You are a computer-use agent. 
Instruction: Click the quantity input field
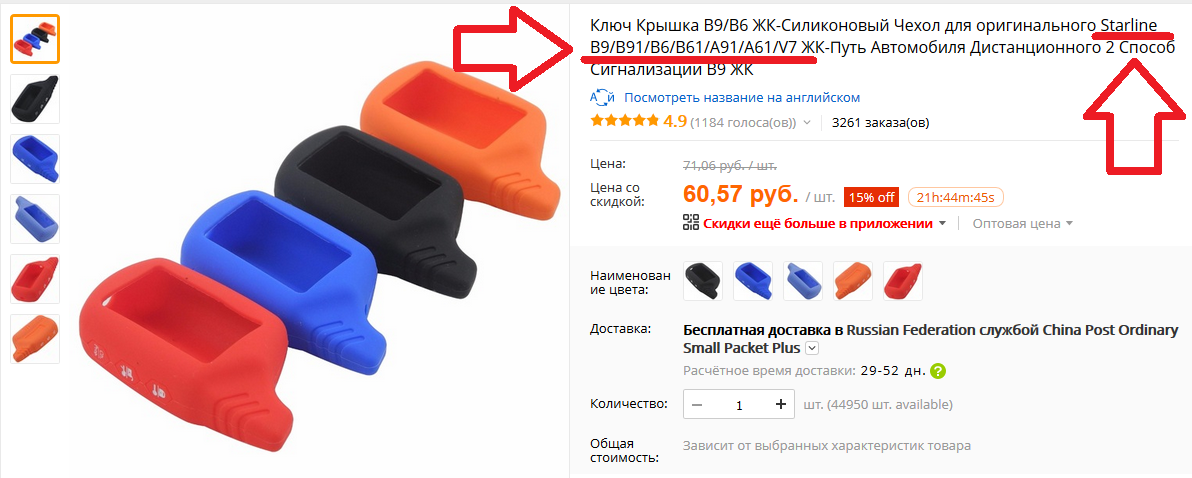point(739,404)
